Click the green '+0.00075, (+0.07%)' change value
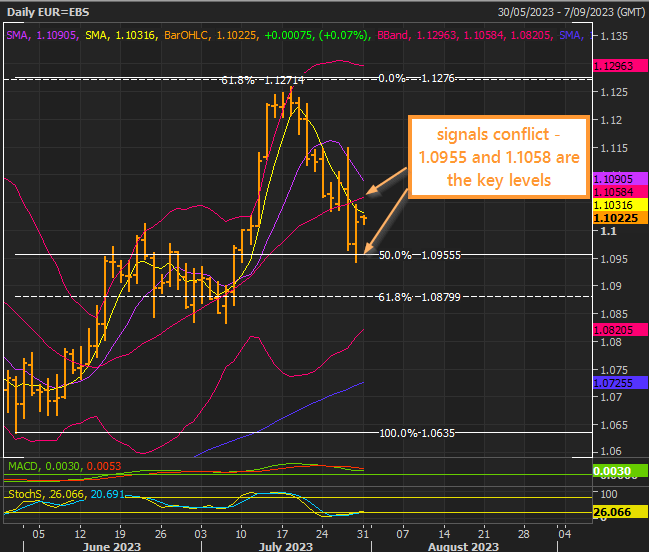 [x=317, y=35]
